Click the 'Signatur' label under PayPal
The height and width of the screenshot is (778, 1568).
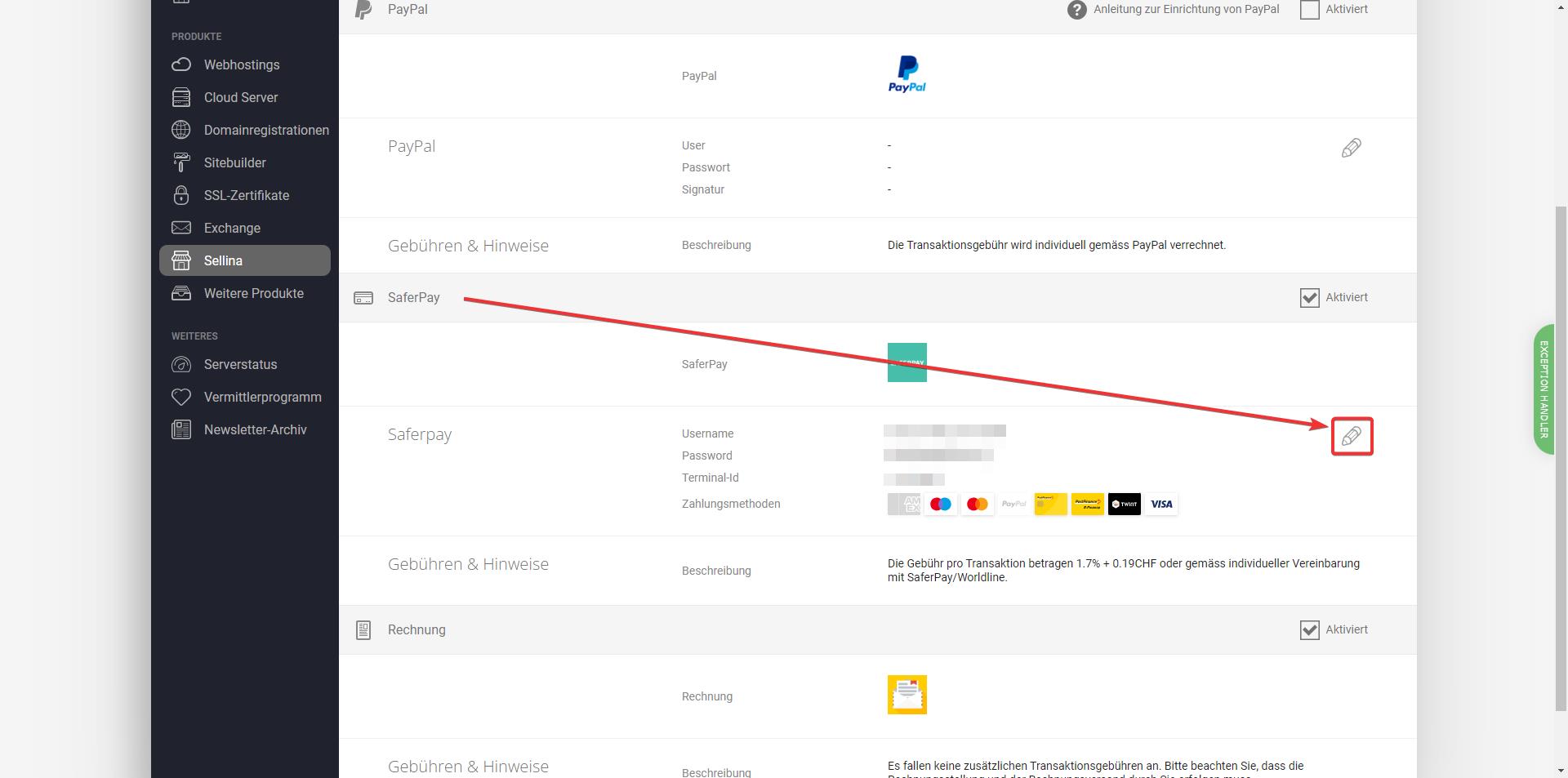[703, 189]
